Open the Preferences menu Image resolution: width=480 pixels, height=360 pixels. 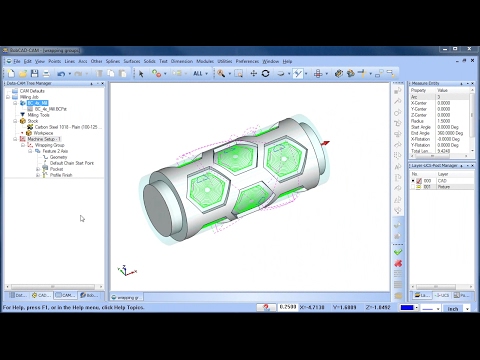click(x=247, y=61)
